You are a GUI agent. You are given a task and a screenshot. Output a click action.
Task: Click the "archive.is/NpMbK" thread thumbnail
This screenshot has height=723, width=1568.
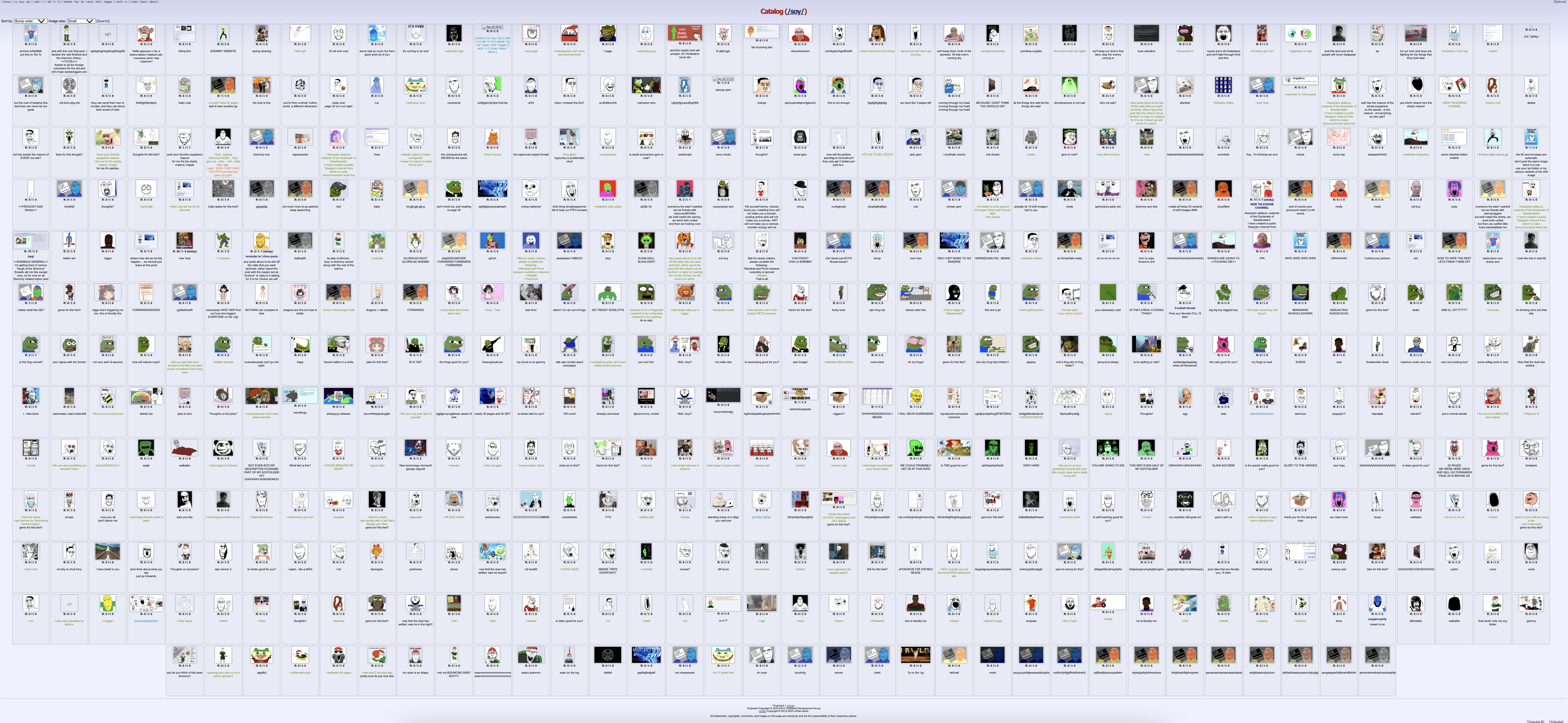30,33
